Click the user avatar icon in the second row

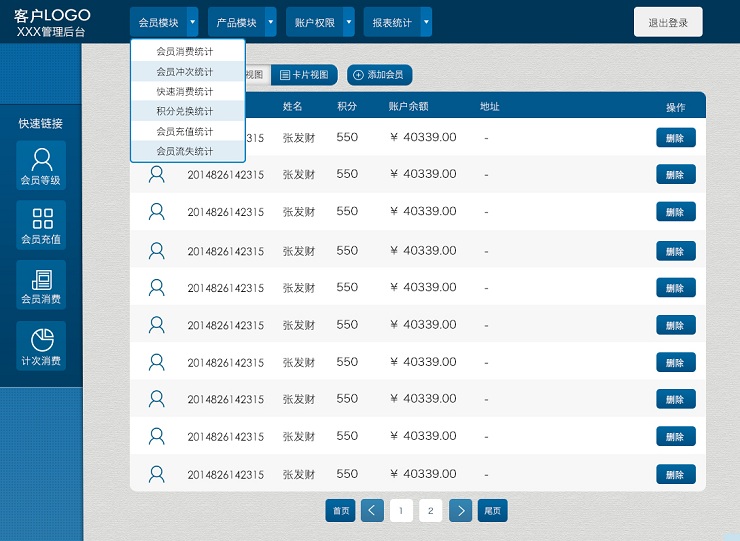[x=156, y=175]
